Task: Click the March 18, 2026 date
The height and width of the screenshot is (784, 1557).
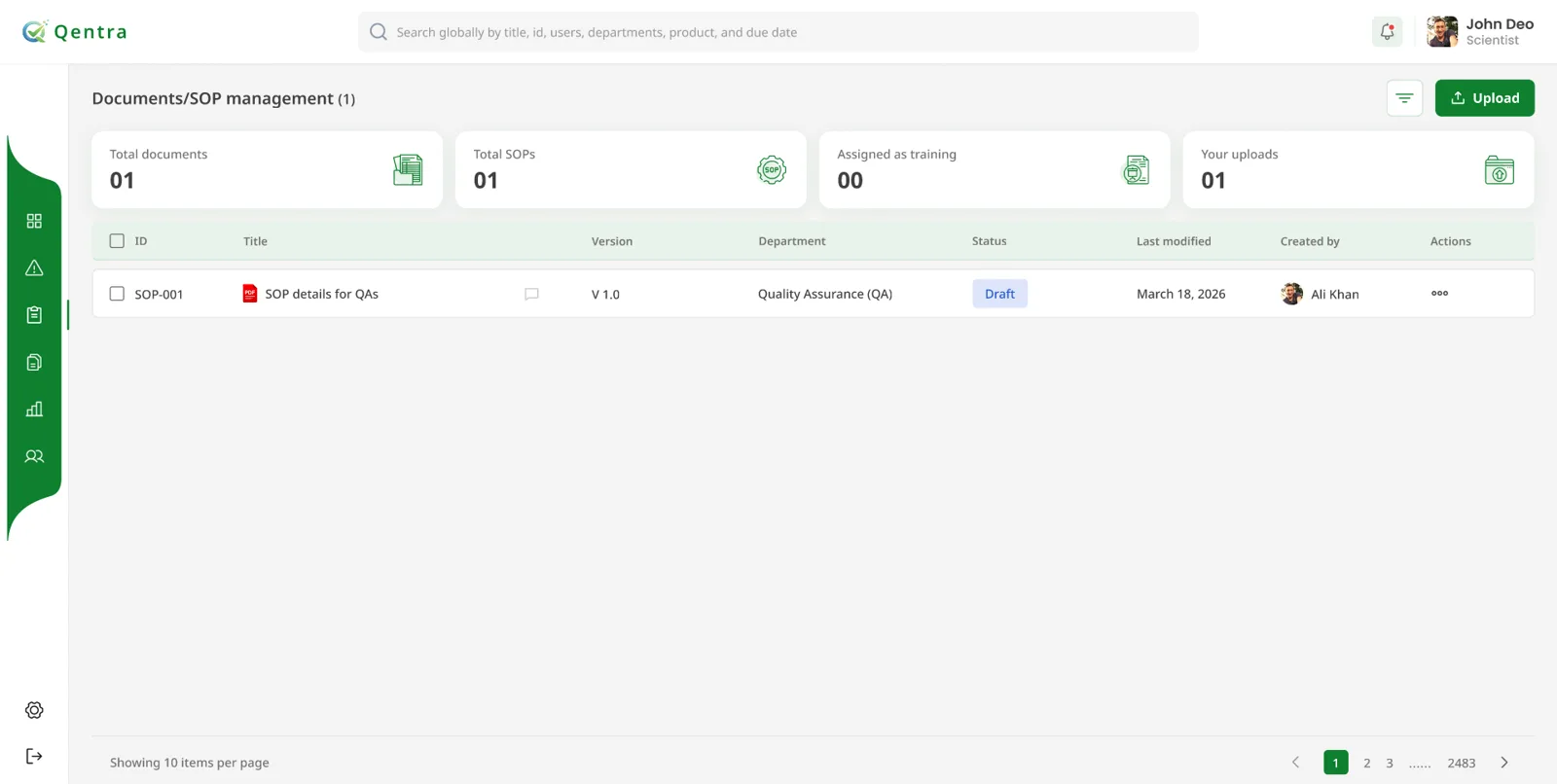Action: (x=1181, y=294)
